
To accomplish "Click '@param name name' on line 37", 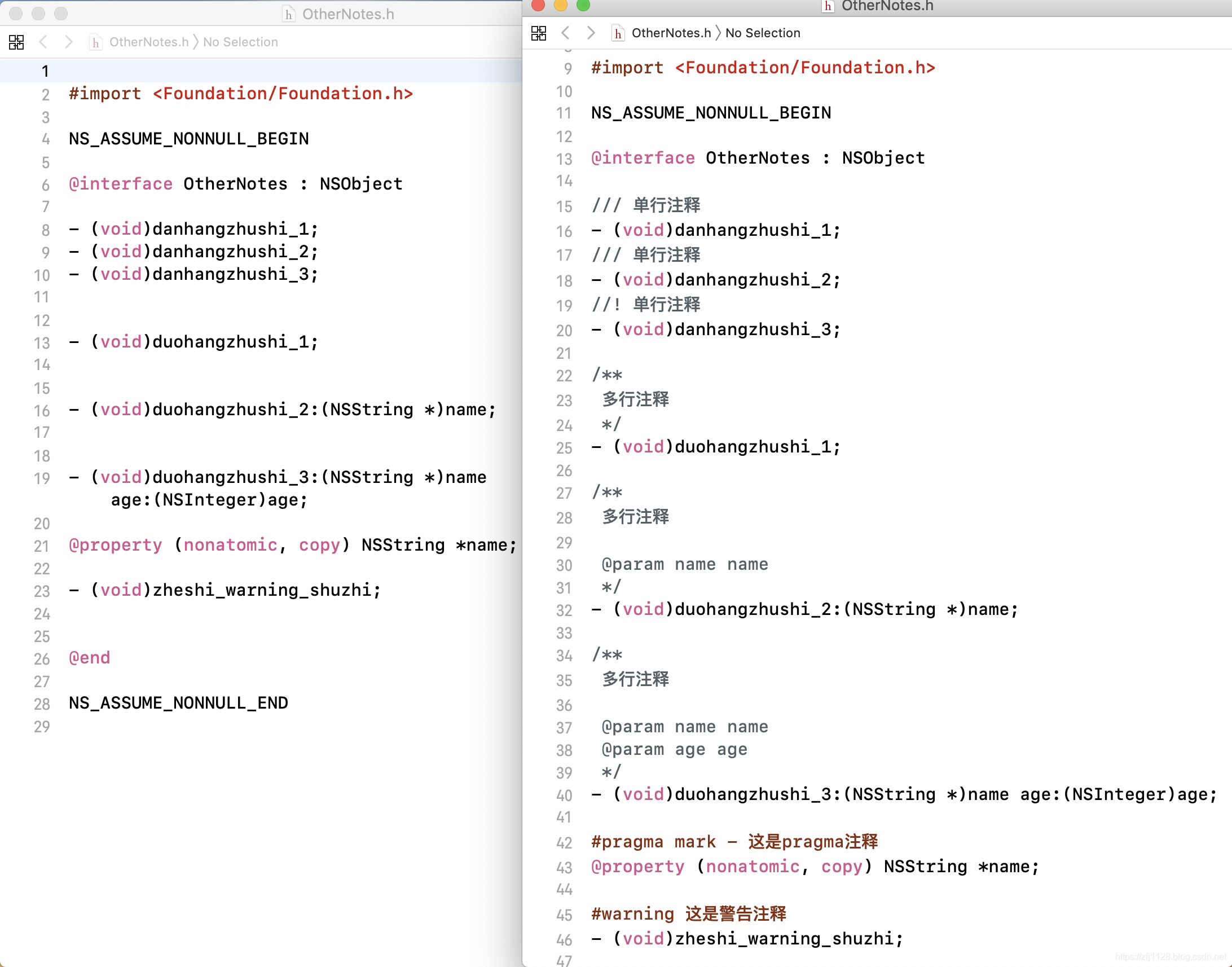I will [x=685, y=727].
